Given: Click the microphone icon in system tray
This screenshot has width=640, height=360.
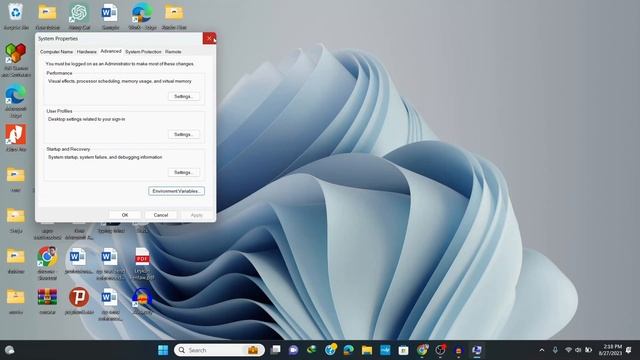Looking at the screenshot, I should (555, 350).
